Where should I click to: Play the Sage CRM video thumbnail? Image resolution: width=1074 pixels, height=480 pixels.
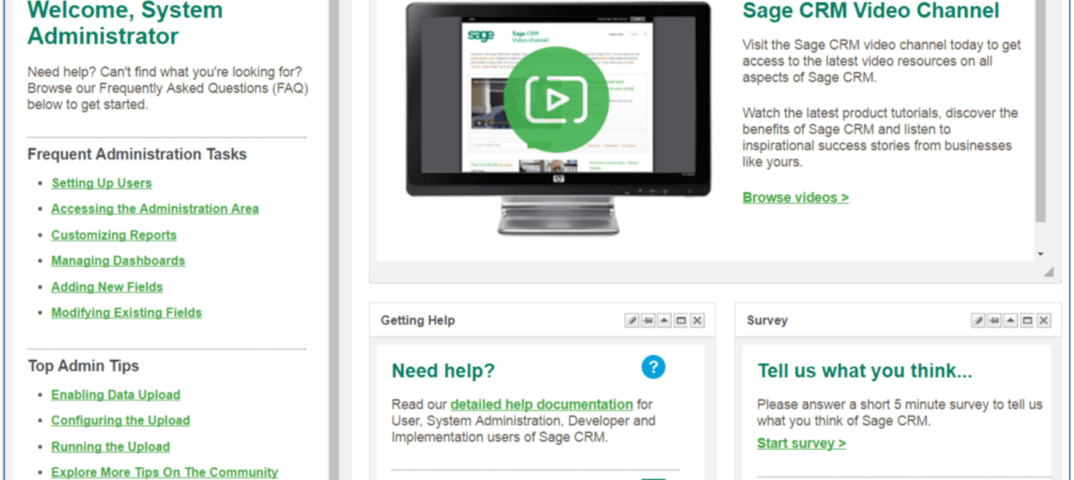coord(556,99)
